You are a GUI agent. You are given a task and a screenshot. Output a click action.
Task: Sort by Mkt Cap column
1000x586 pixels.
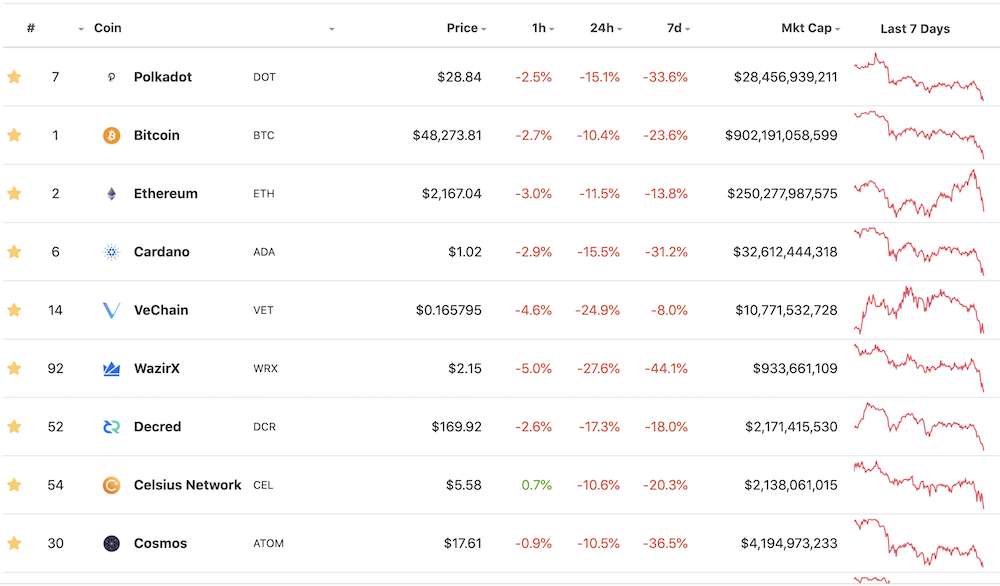point(811,28)
